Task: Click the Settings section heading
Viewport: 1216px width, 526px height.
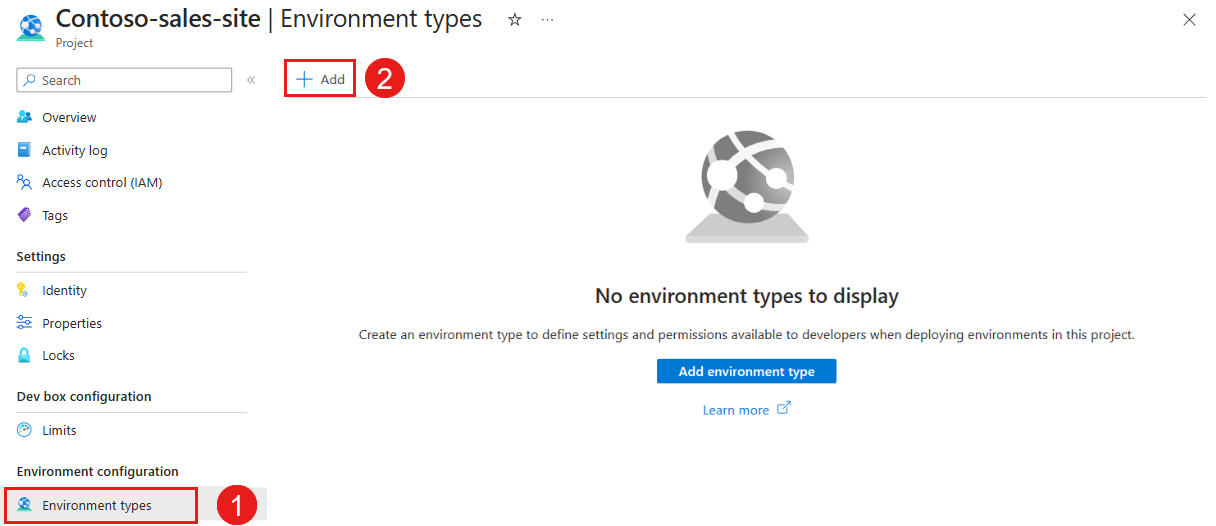Action: pos(41,256)
